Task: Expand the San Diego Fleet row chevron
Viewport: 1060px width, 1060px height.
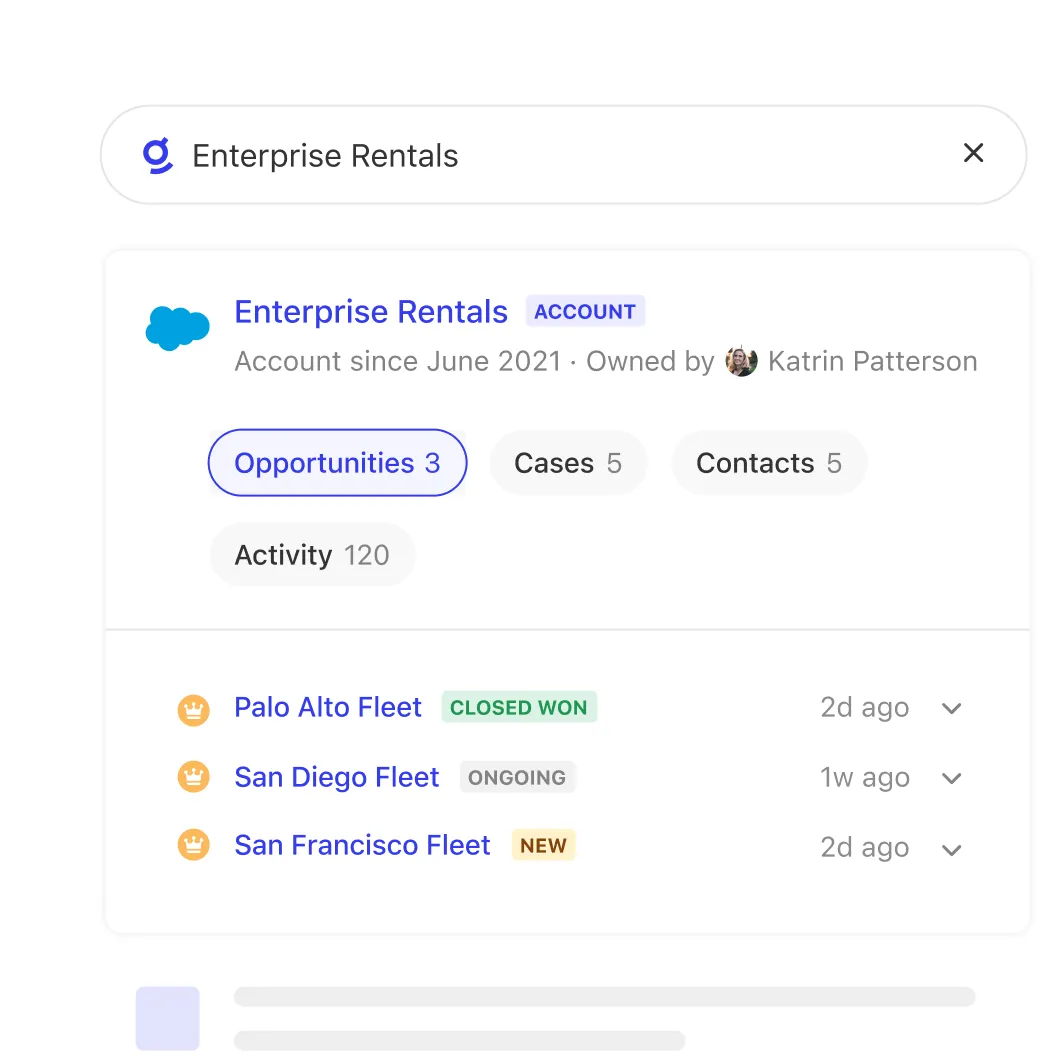Action: tap(951, 779)
